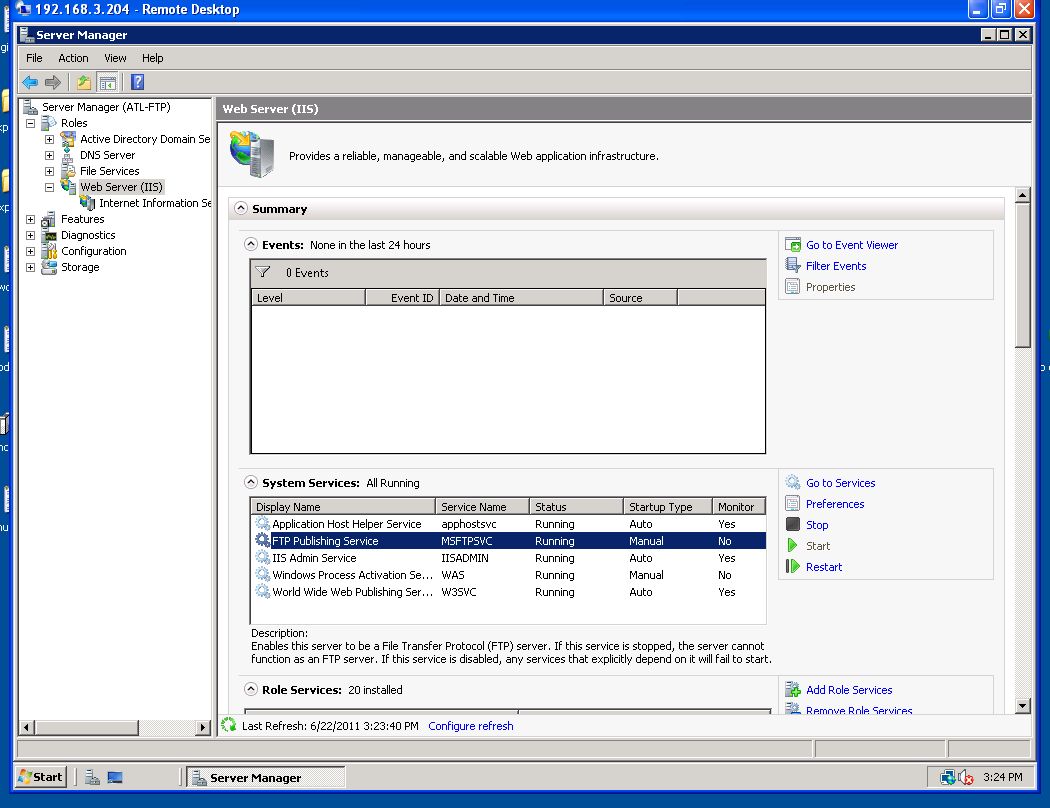Open the View menu

pyautogui.click(x=115, y=58)
